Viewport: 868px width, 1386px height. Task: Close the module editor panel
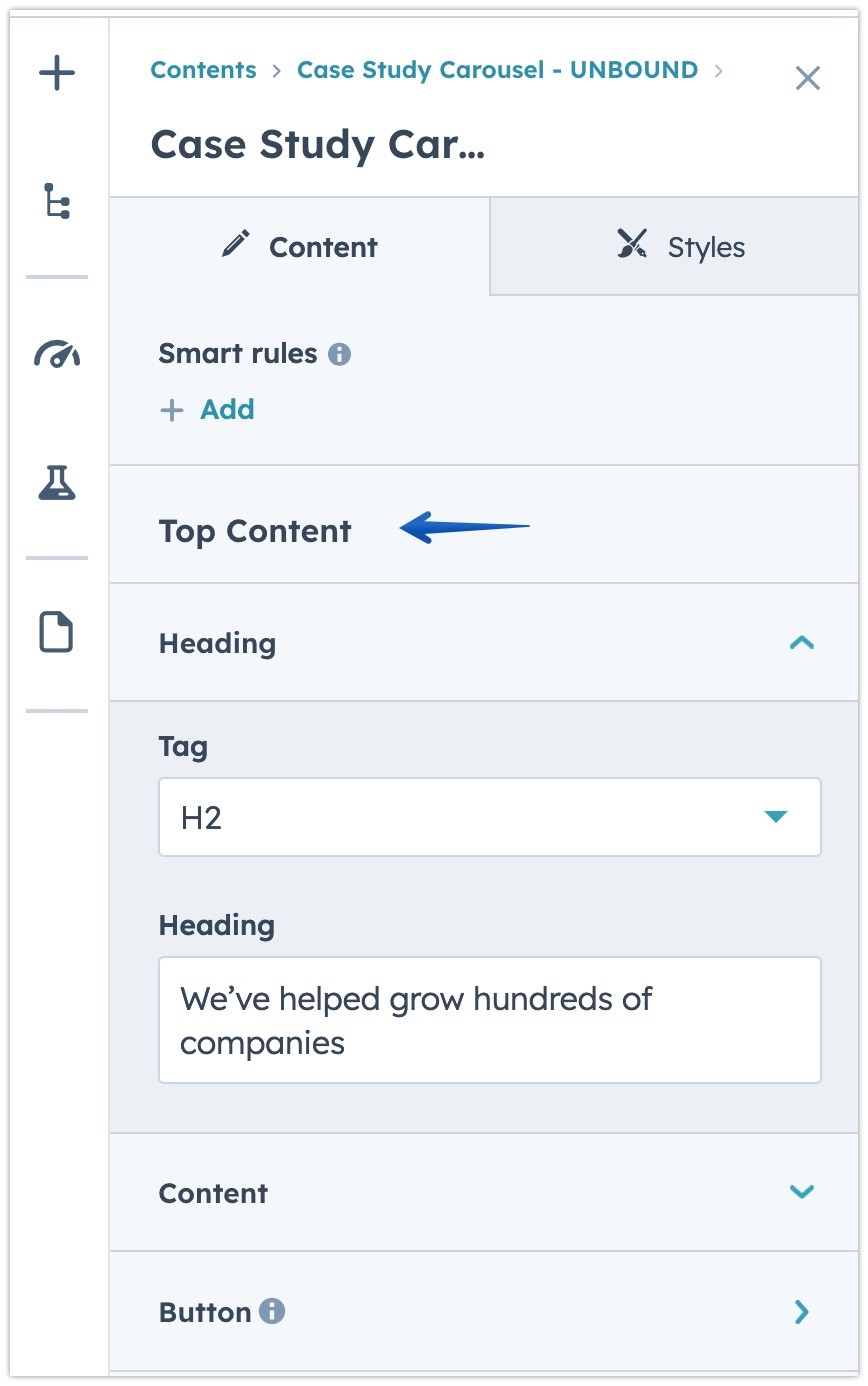coord(808,78)
